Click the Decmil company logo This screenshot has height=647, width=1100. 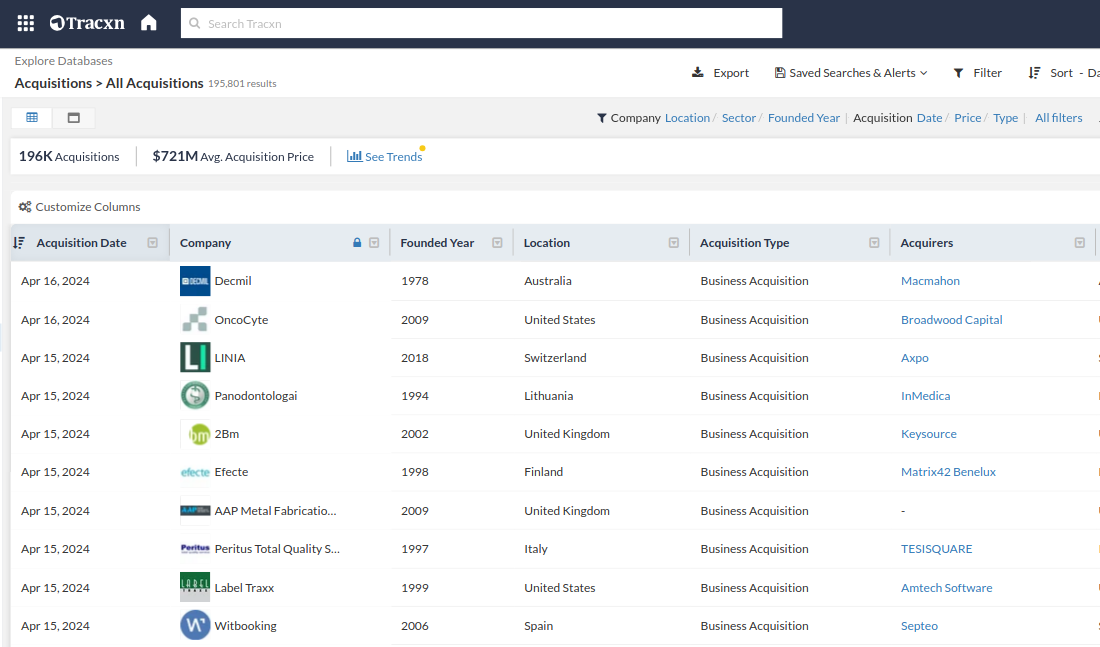click(x=195, y=281)
